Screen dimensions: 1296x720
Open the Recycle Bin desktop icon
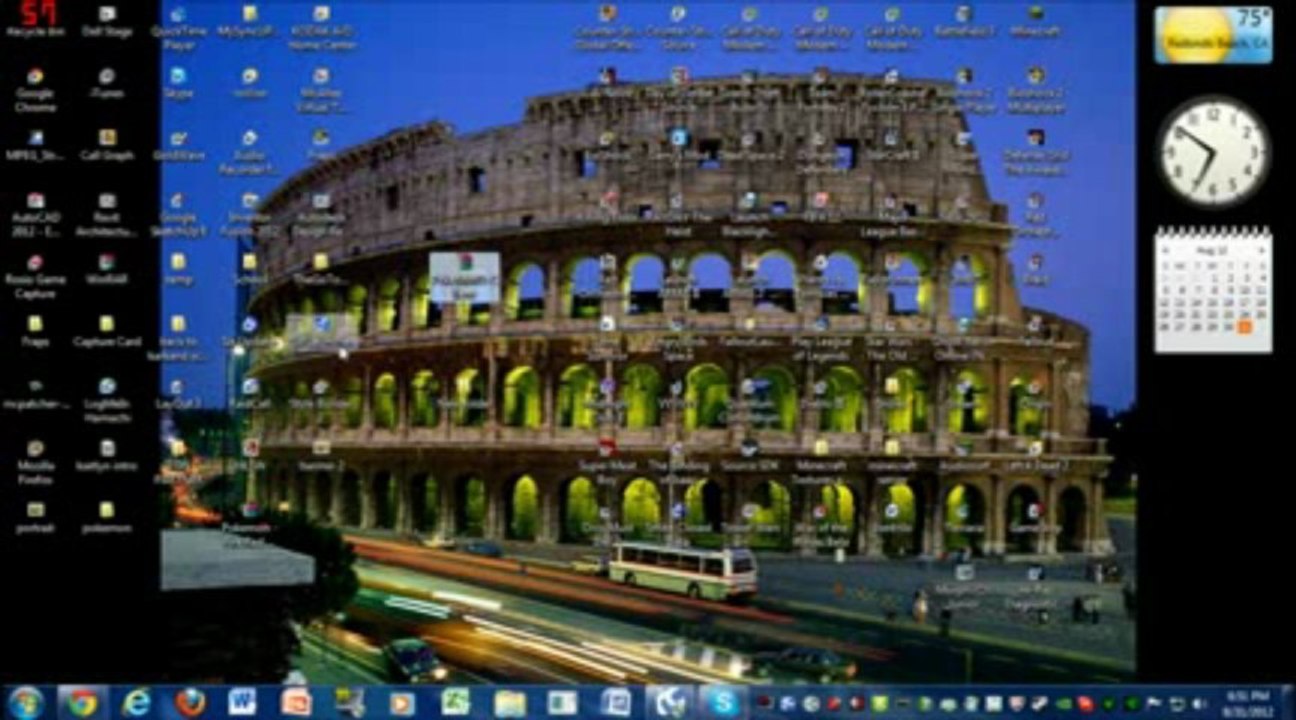pos(35,20)
